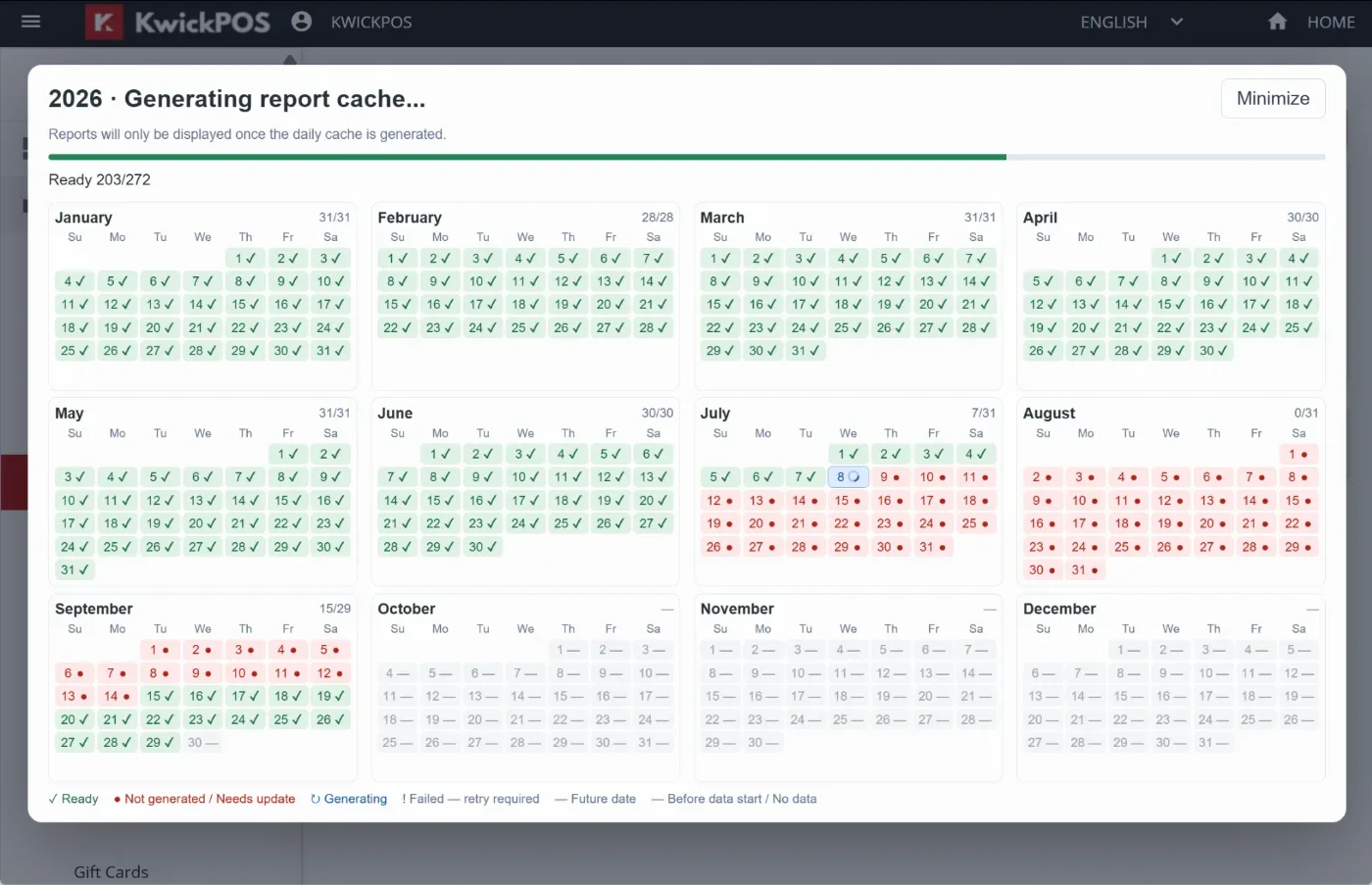Click February 28 ready day
Viewport: 1372px width, 885px height.
tap(654, 328)
